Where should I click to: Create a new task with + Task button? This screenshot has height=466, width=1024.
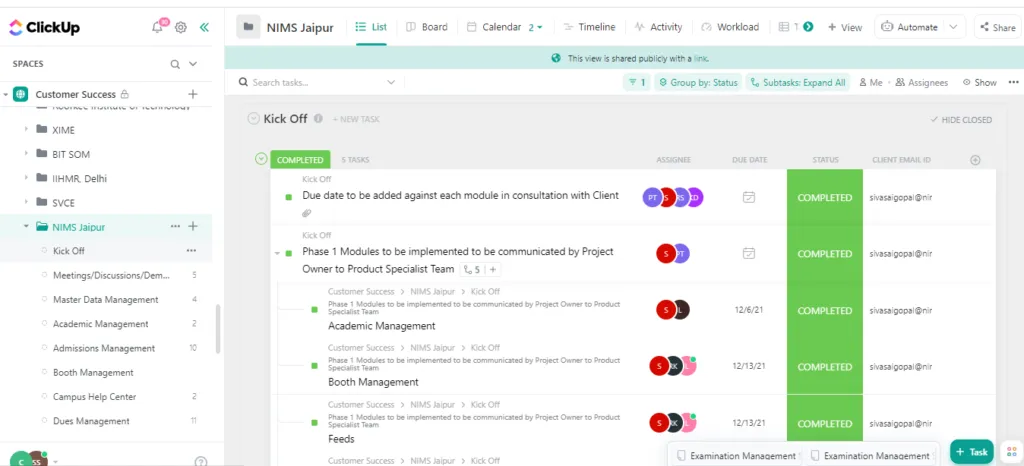(972, 452)
